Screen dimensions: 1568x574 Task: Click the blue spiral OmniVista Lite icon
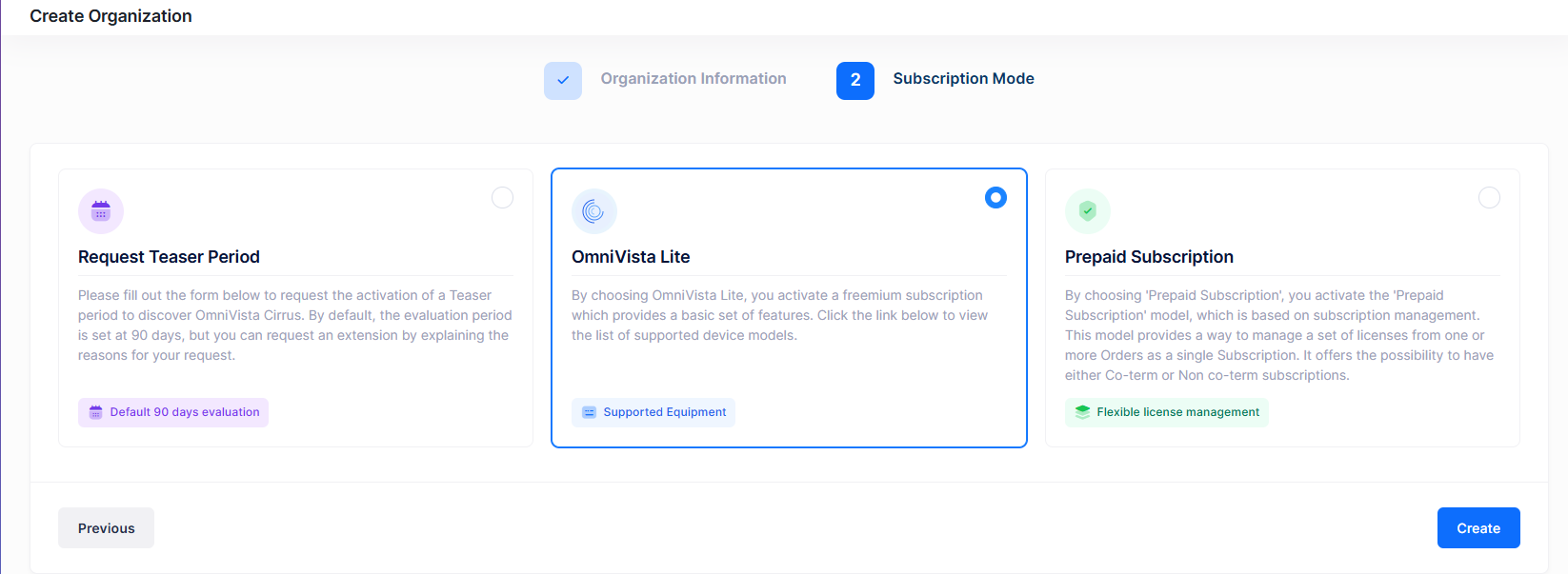pyautogui.click(x=594, y=211)
